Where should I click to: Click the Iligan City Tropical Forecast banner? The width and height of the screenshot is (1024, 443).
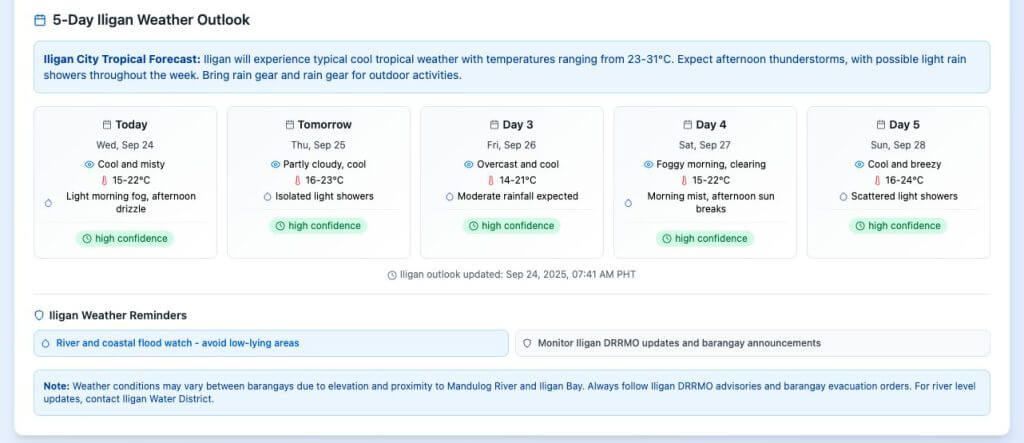(511, 67)
